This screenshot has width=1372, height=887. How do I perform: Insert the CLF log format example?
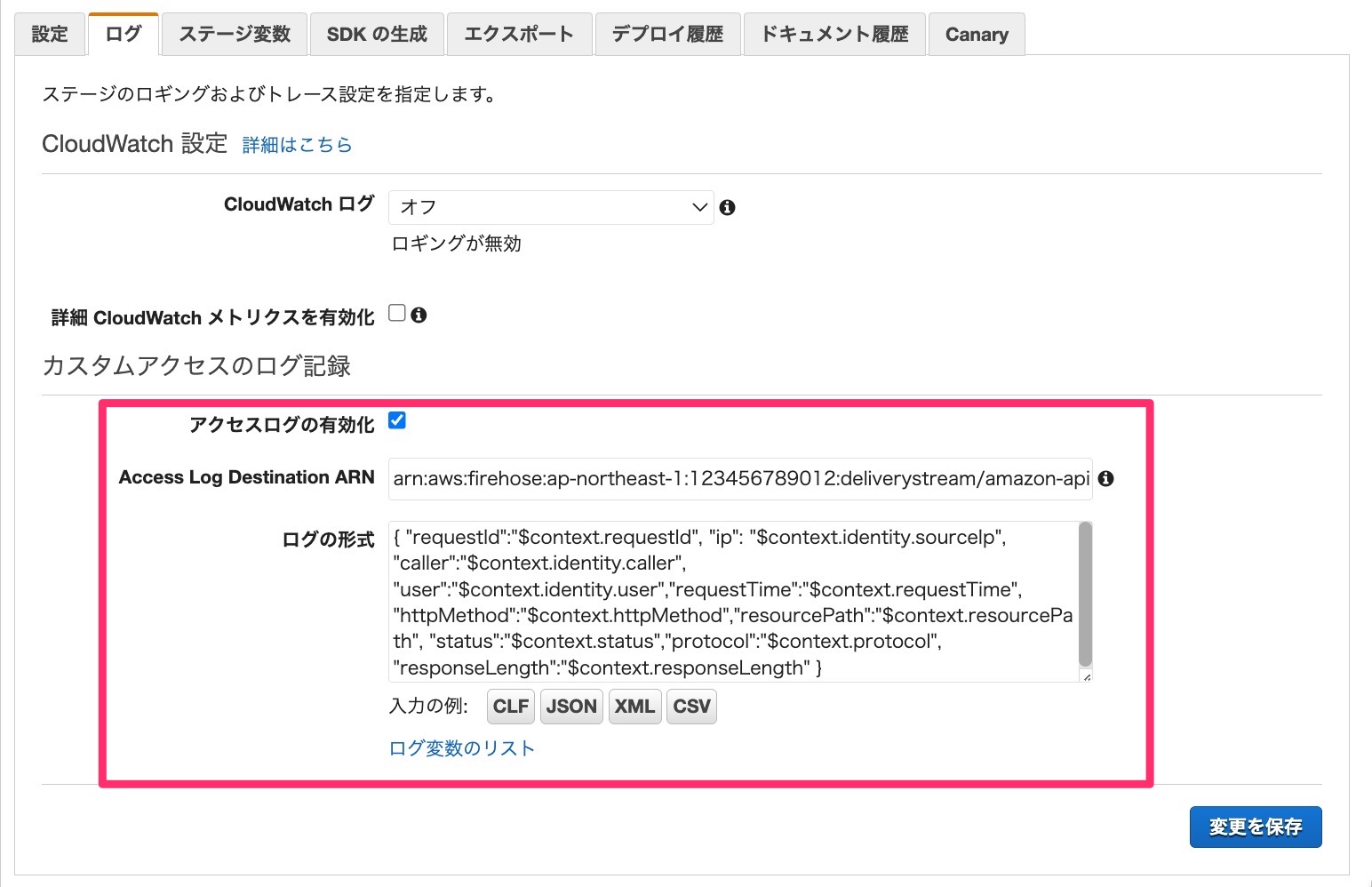point(509,706)
